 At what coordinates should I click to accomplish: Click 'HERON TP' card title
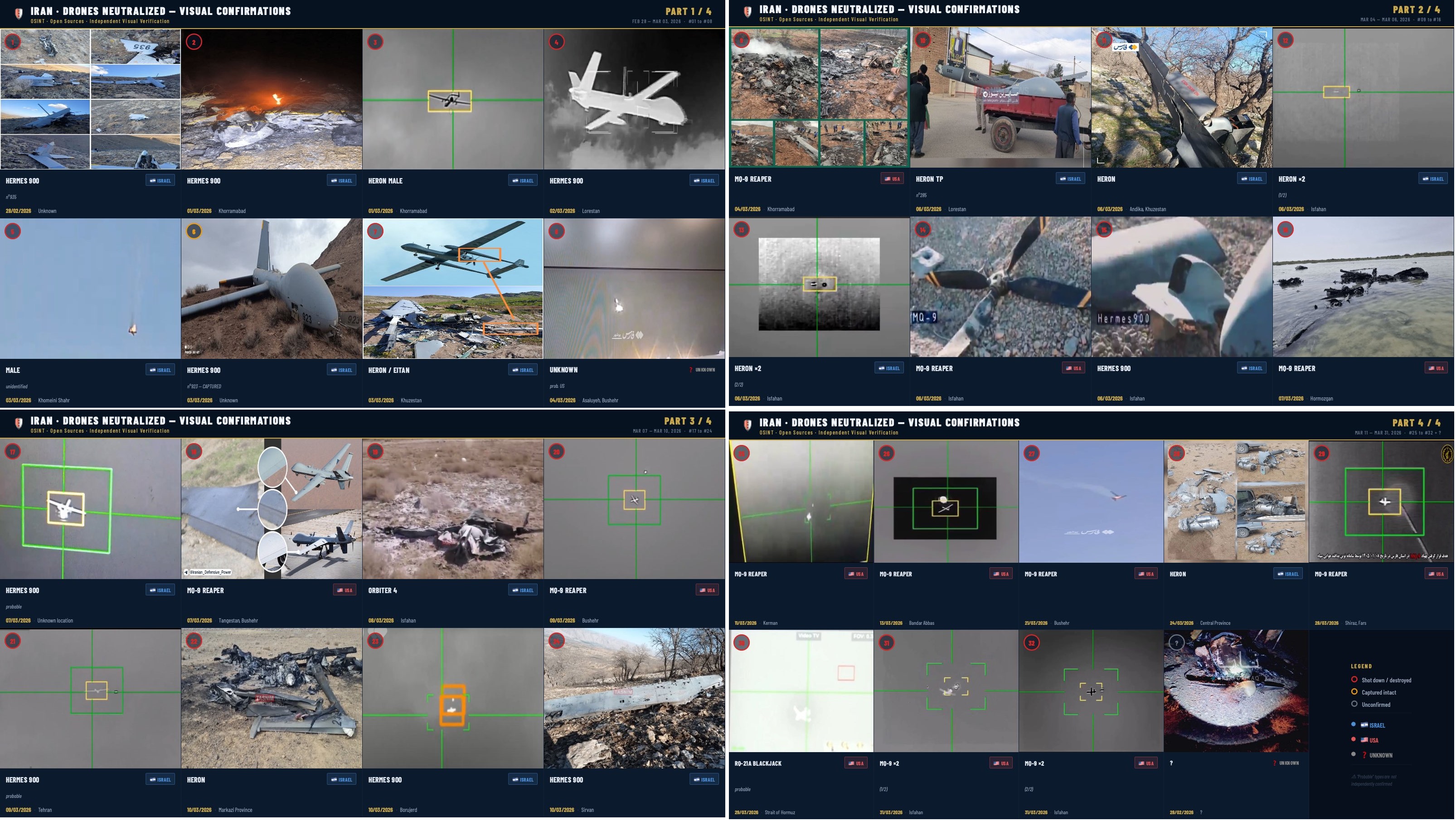[x=929, y=179]
